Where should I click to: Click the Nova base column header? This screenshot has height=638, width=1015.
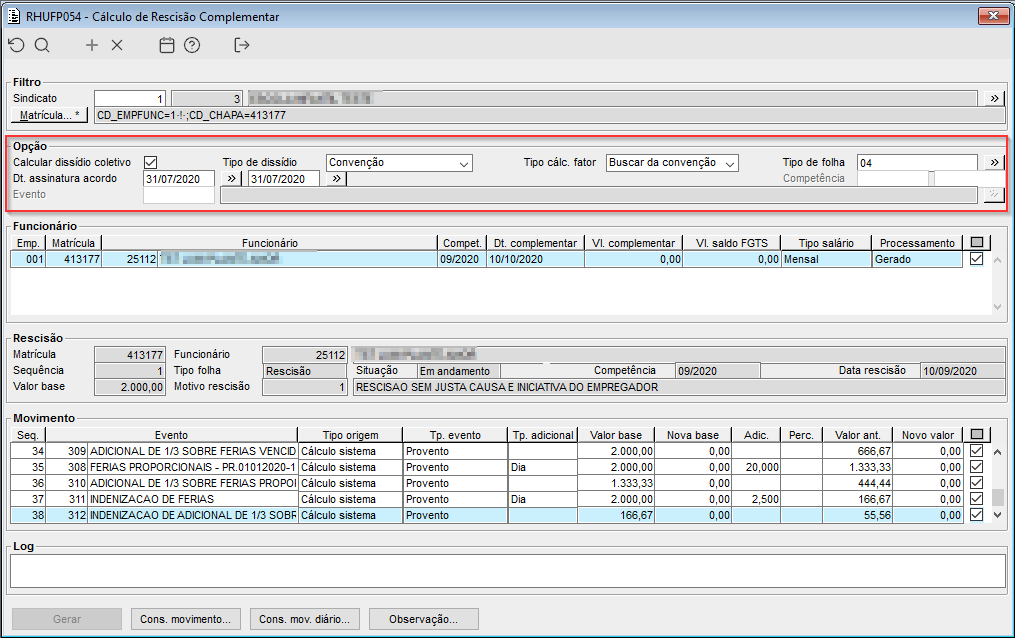(693, 435)
